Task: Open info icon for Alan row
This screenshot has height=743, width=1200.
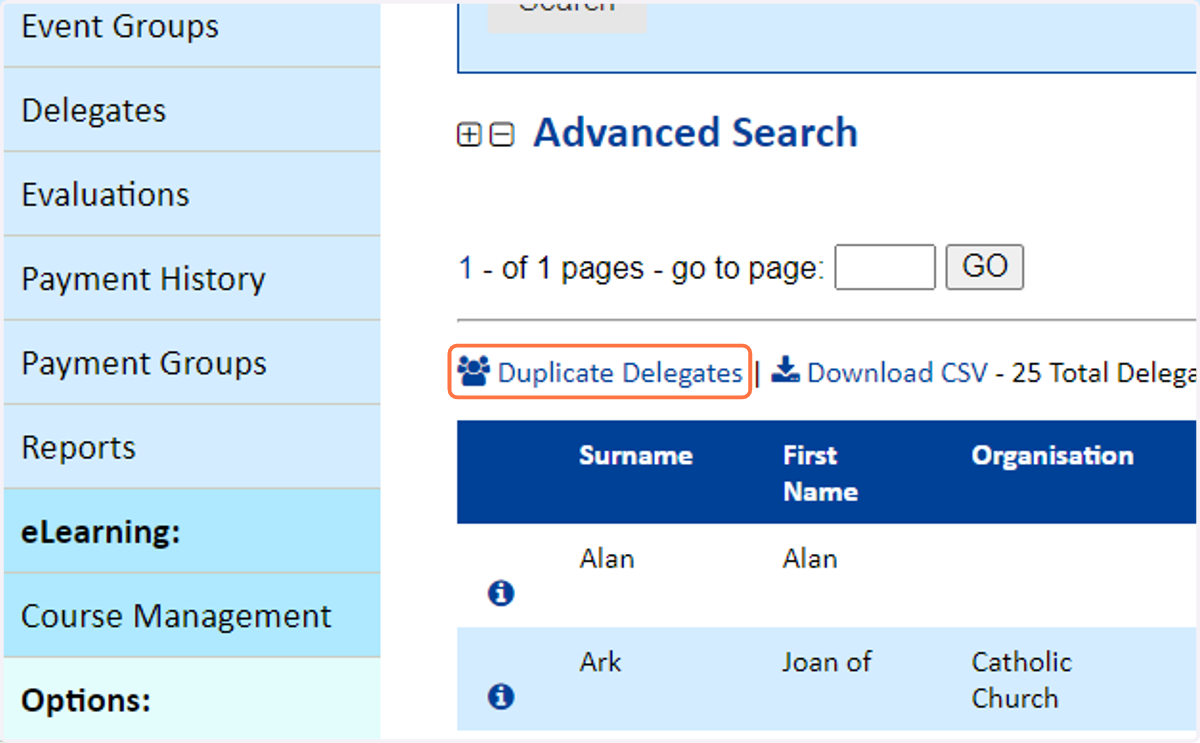Action: pyautogui.click(x=501, y=594)
